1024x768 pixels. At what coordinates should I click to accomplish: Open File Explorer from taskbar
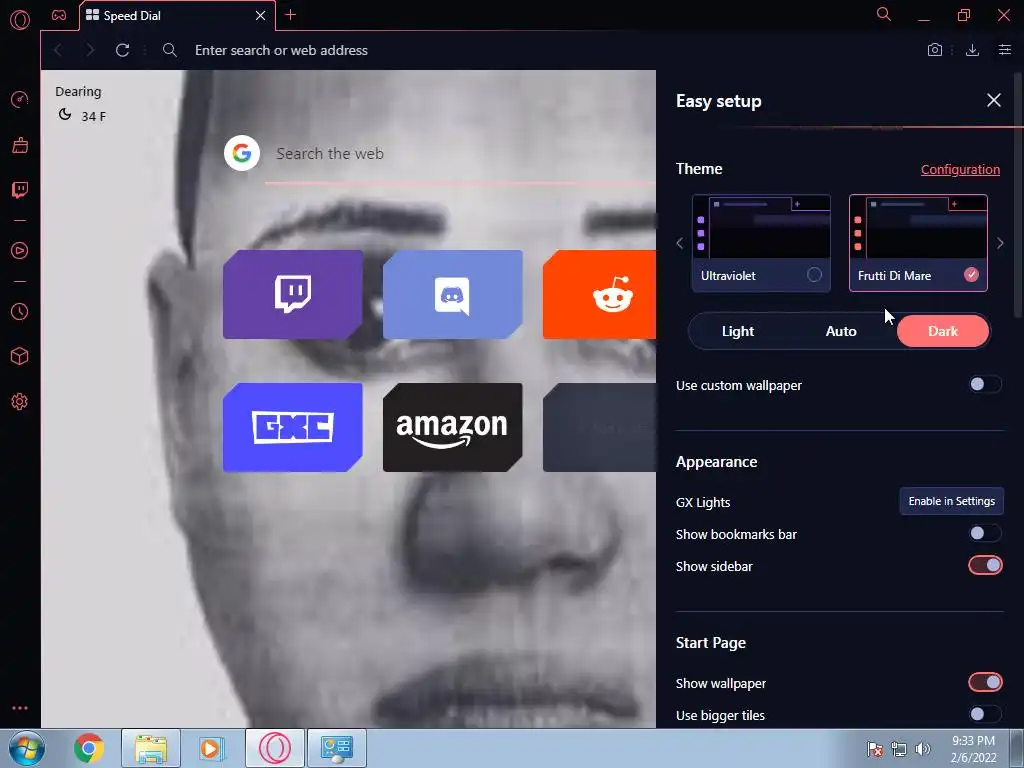pos(151,748)
